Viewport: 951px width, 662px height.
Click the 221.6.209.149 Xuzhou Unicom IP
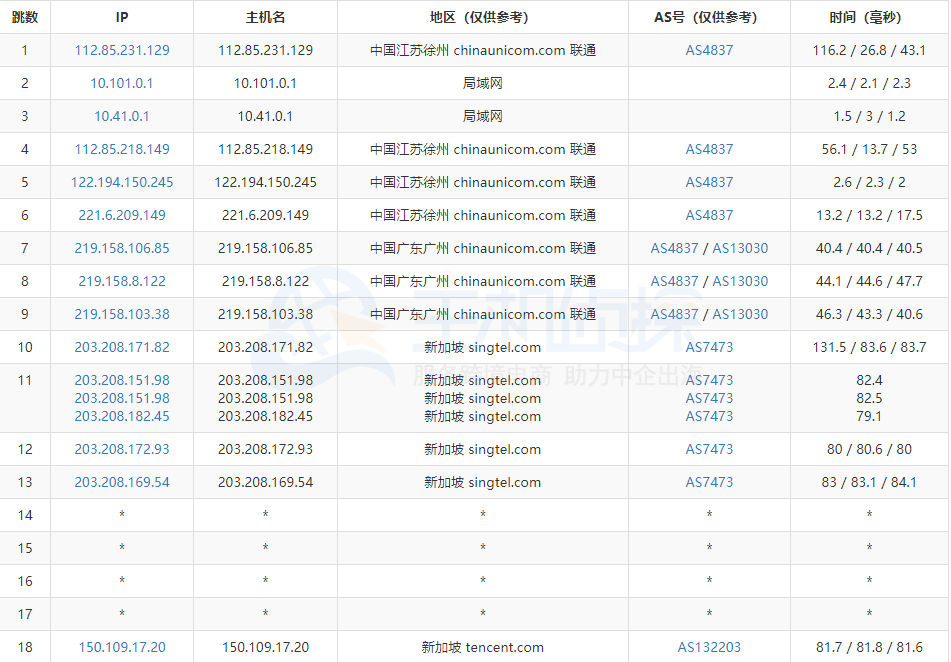point(122,215)
